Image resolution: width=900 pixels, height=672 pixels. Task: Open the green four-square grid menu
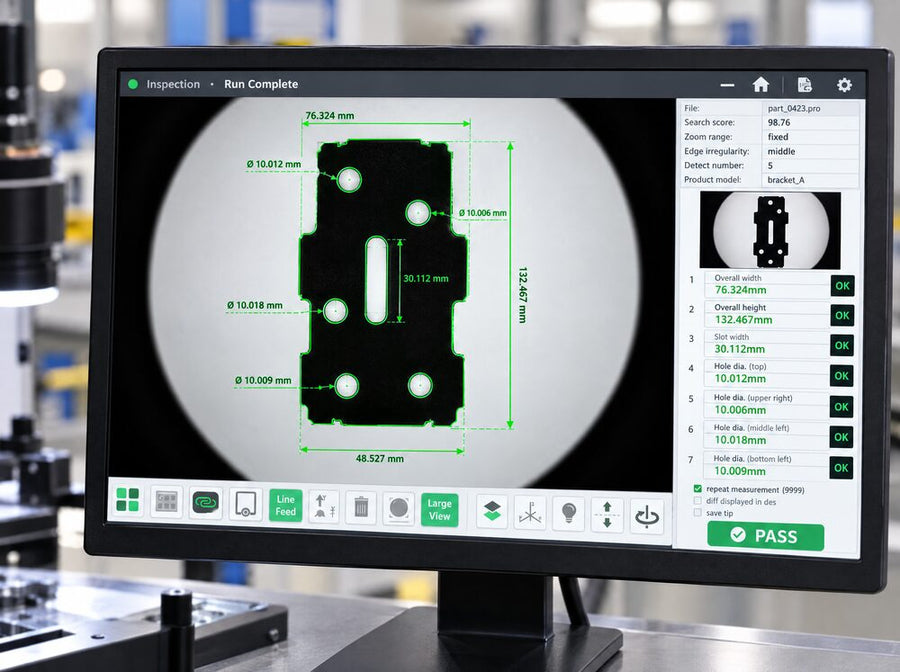(x=127, y=499)
